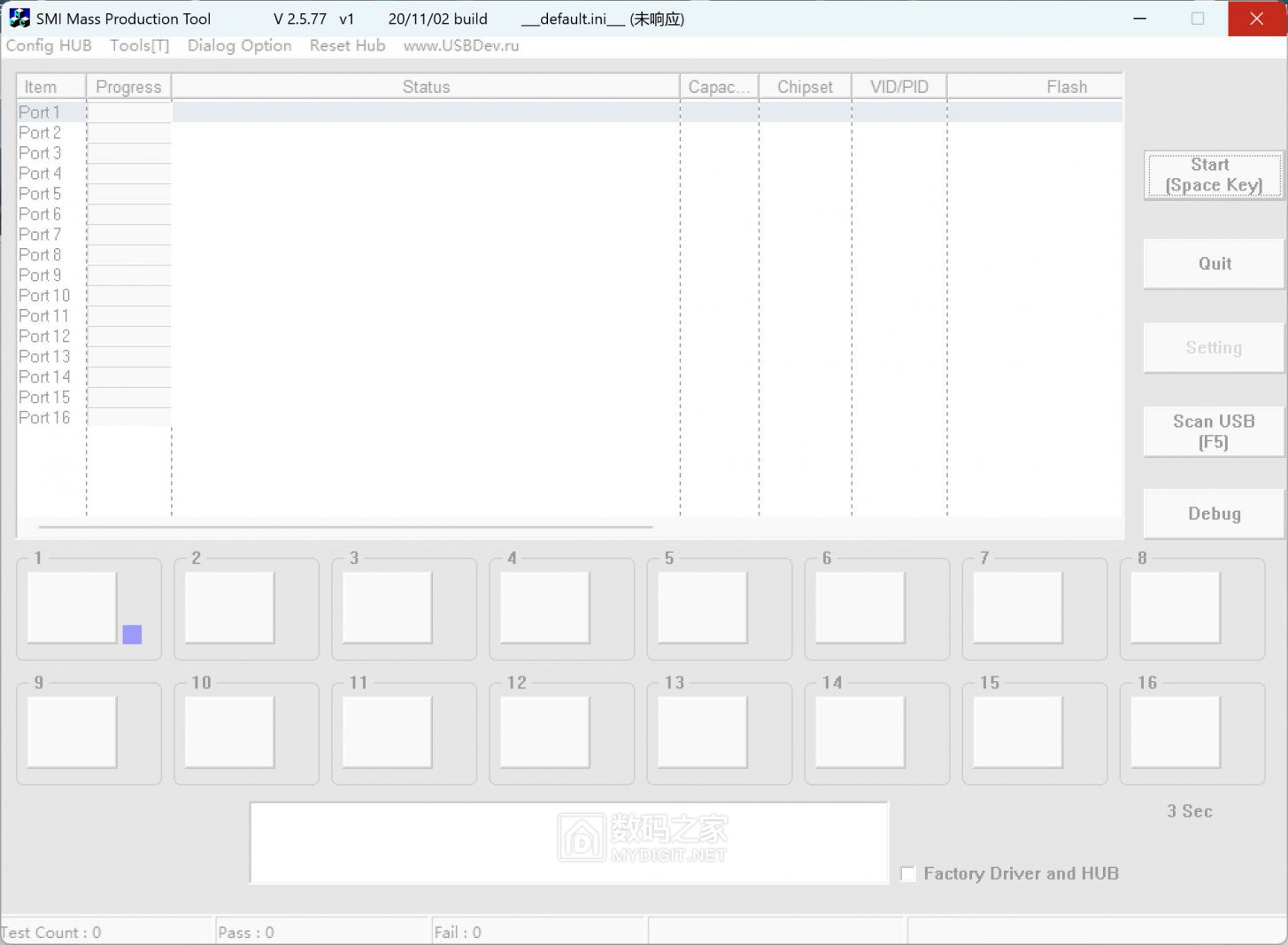This screenshot has width=1288, height=945.
Task: Select the Port 8 row
Action: (569, 255)
